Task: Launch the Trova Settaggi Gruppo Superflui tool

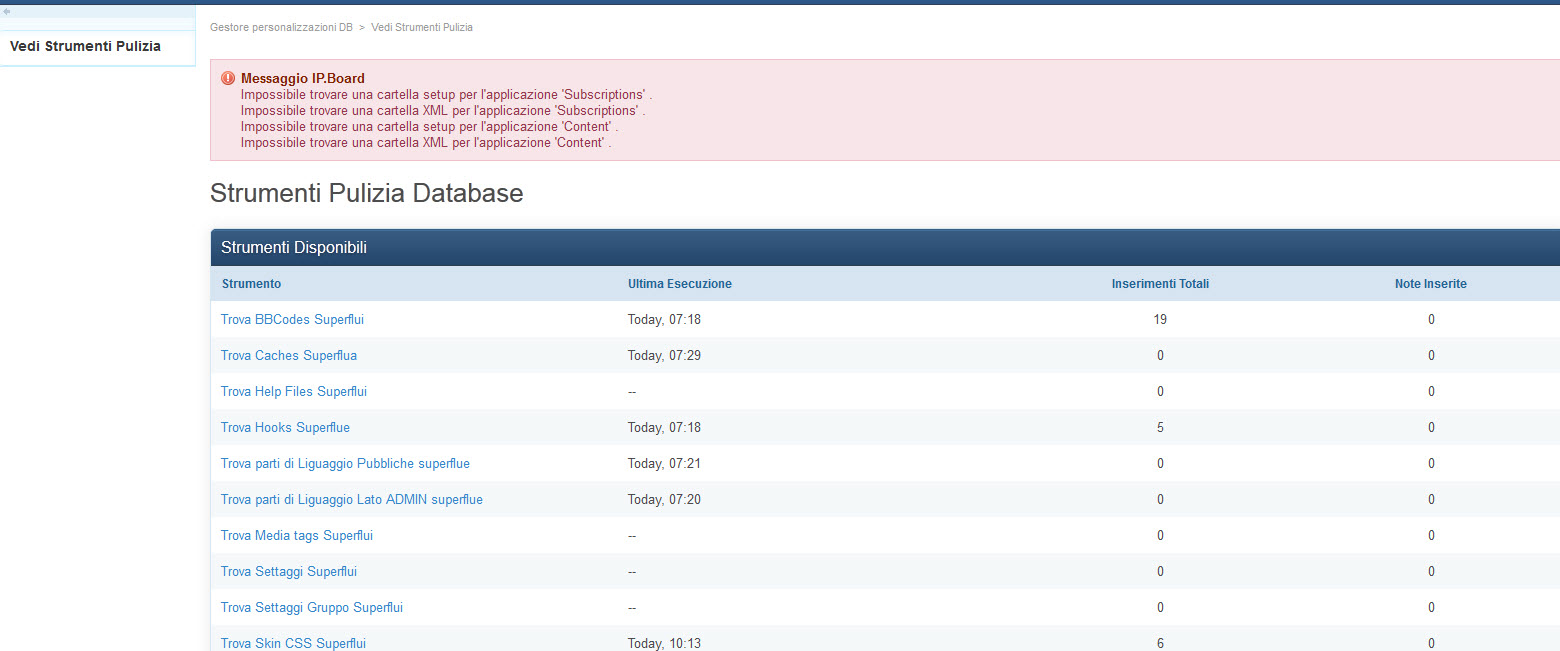Action: 311,608
